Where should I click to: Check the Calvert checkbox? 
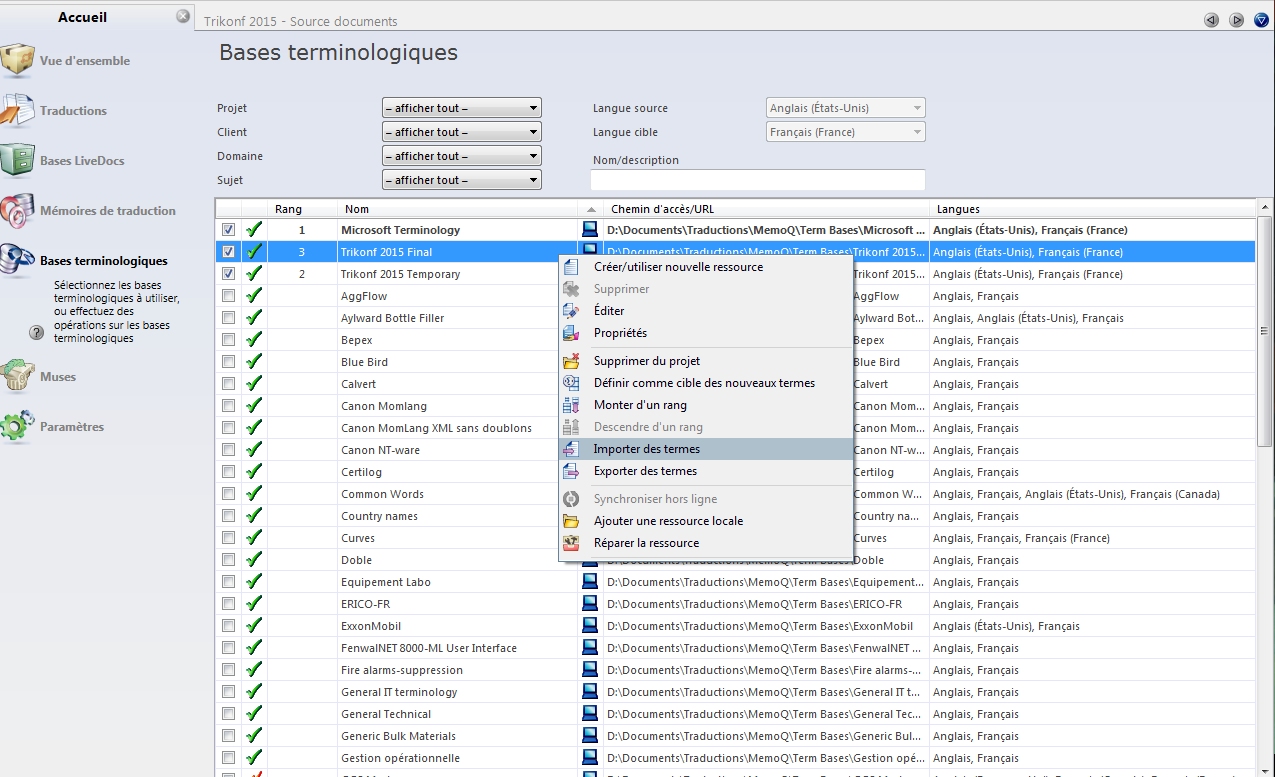[228, 384]
